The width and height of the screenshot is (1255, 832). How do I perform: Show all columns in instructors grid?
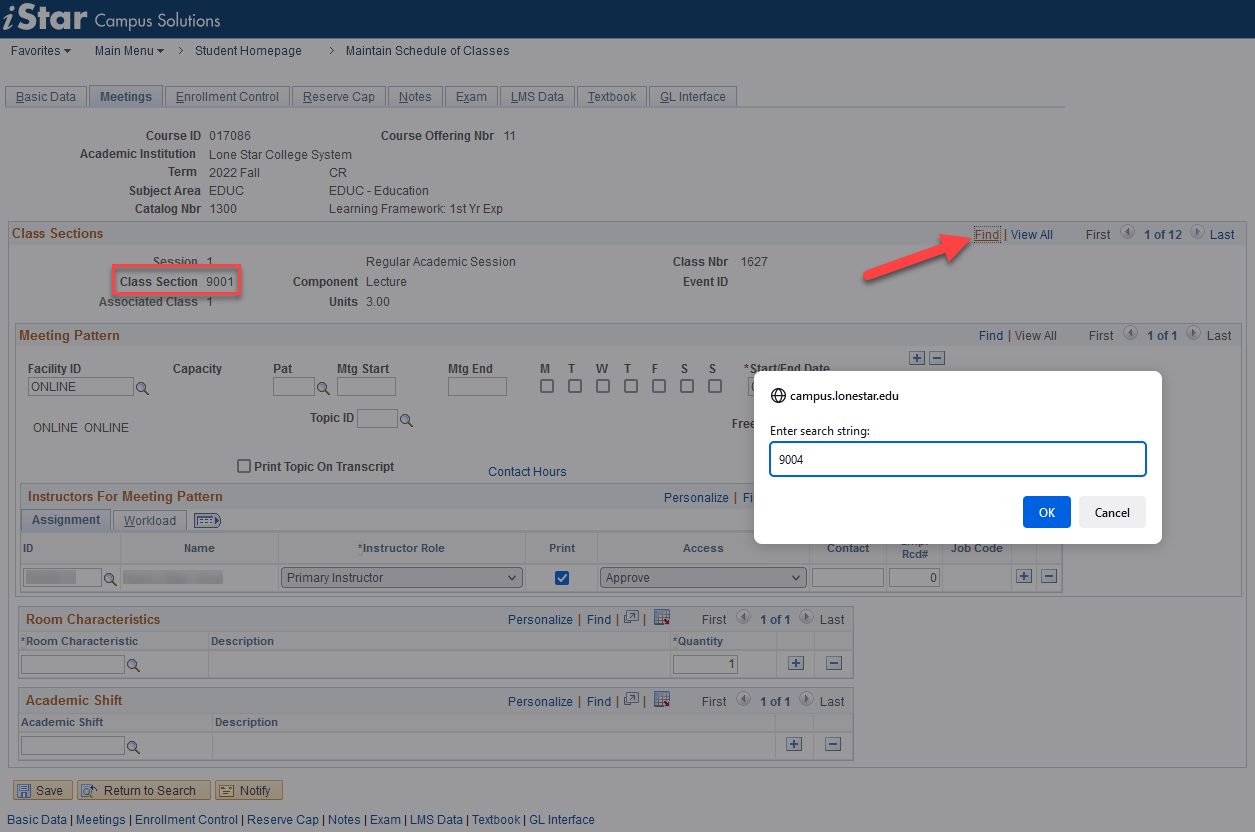pyautogui.click(x=207, y=520)
